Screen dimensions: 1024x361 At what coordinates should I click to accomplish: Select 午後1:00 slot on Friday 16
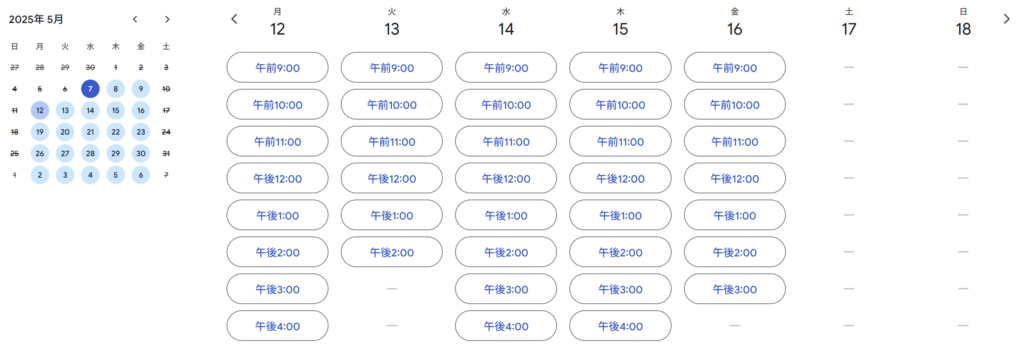coord(735,215)
